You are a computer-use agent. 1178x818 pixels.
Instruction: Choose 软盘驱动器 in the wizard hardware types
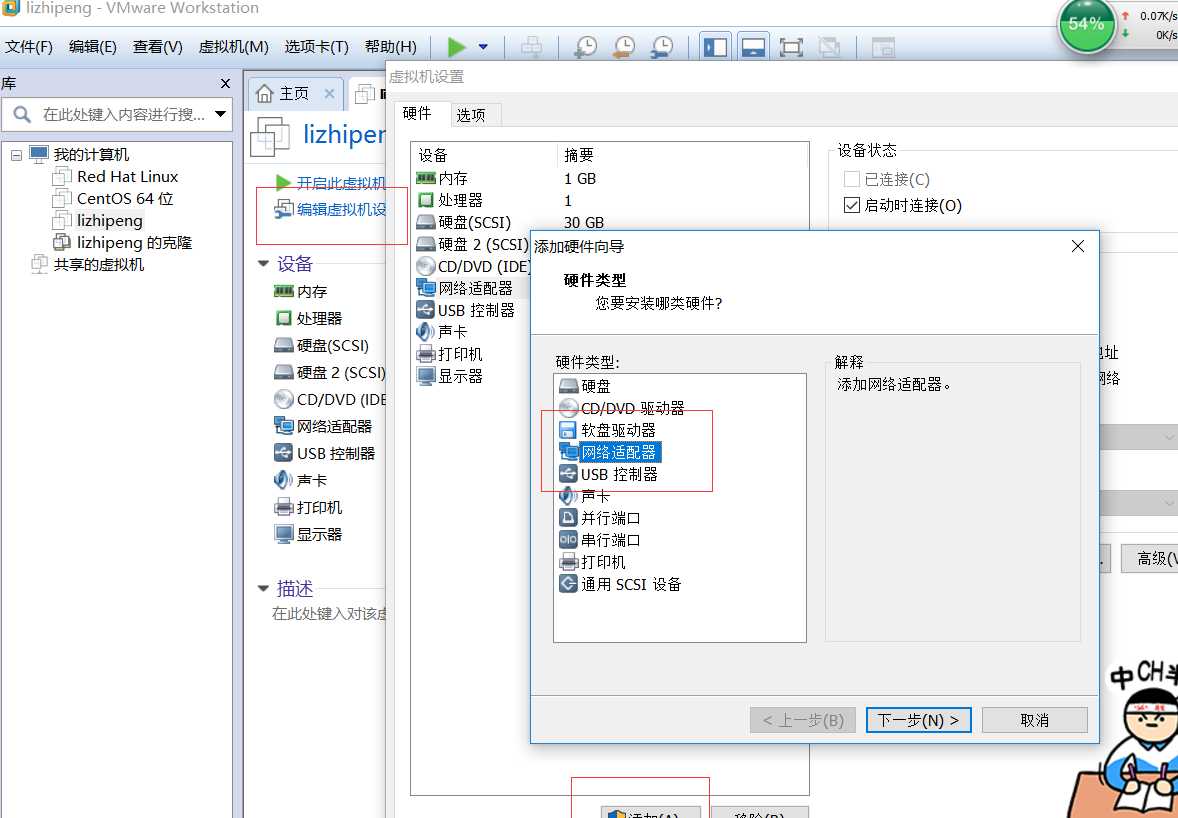[x=608, y=430]
